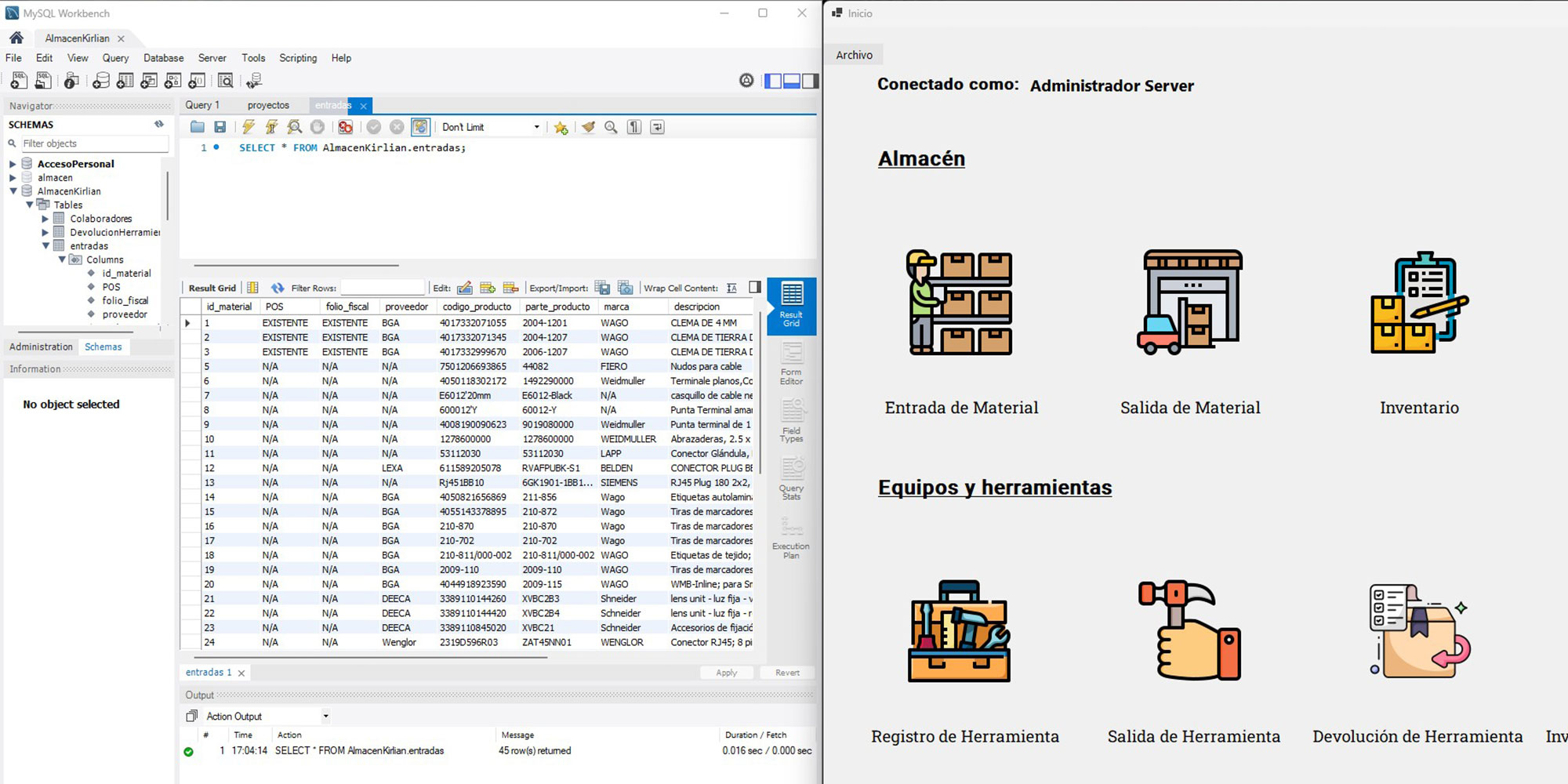
Task: Switch to the Form Editor panel
Action: [790, 363]
